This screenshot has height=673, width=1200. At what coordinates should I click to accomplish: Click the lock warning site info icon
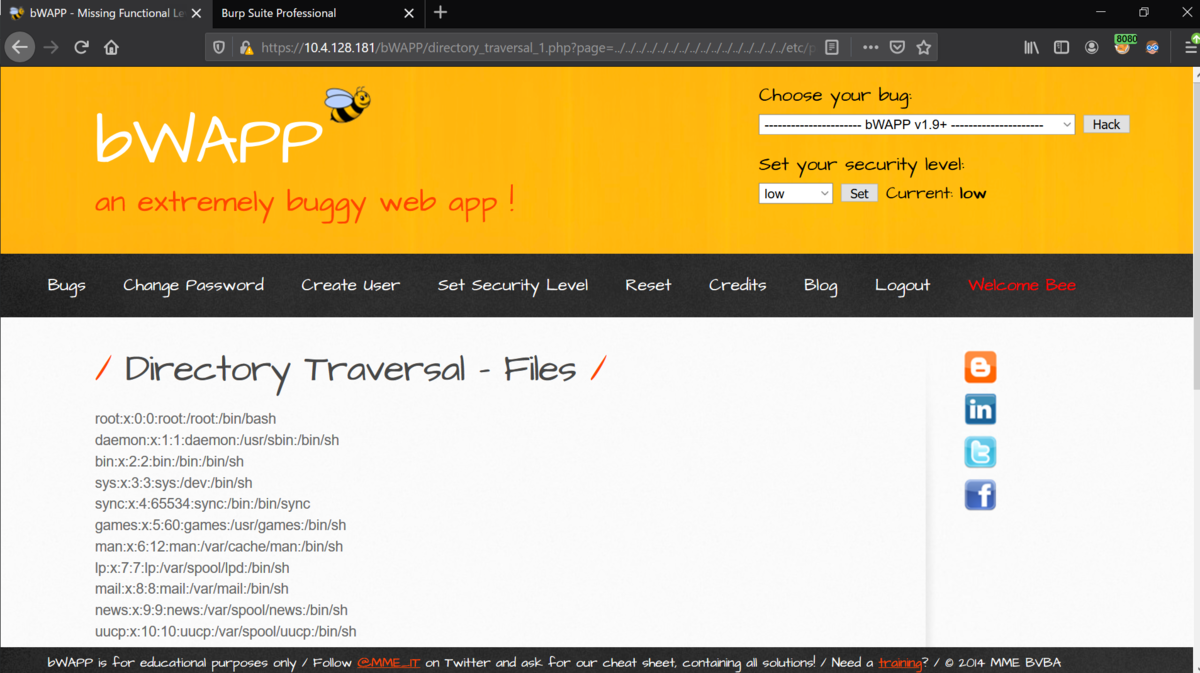coord(245,47)
